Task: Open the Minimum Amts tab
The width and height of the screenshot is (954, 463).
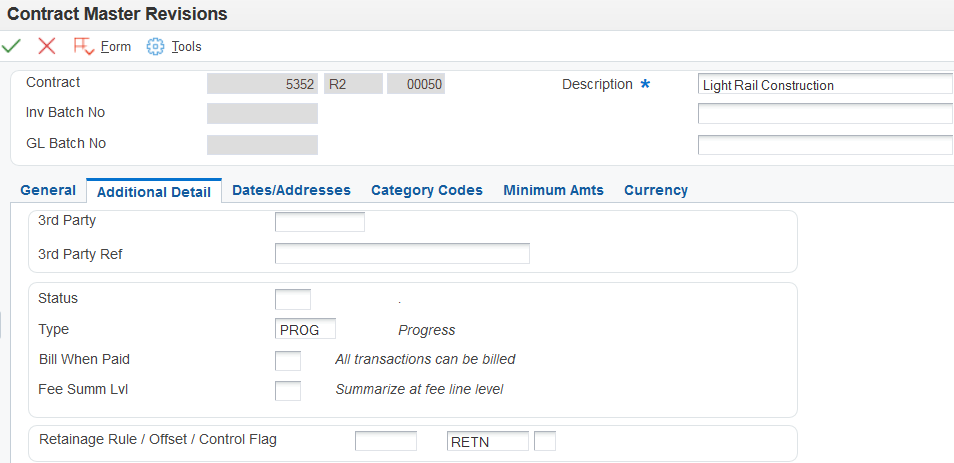Action: 554,190
